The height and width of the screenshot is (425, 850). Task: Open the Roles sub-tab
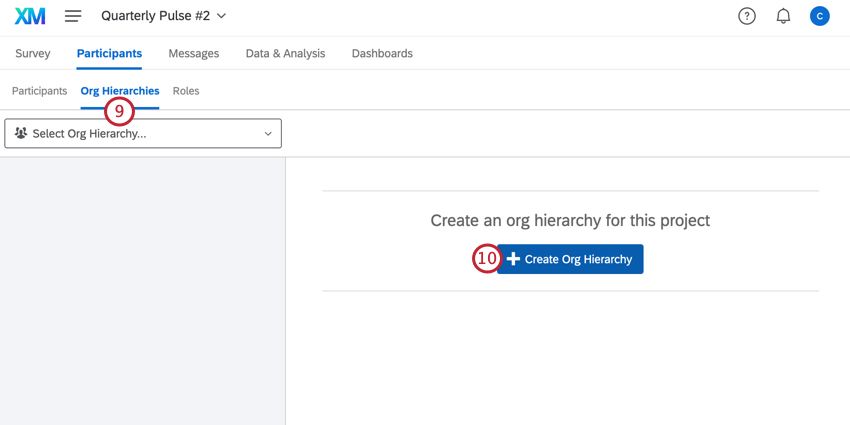tap(186, 91)
